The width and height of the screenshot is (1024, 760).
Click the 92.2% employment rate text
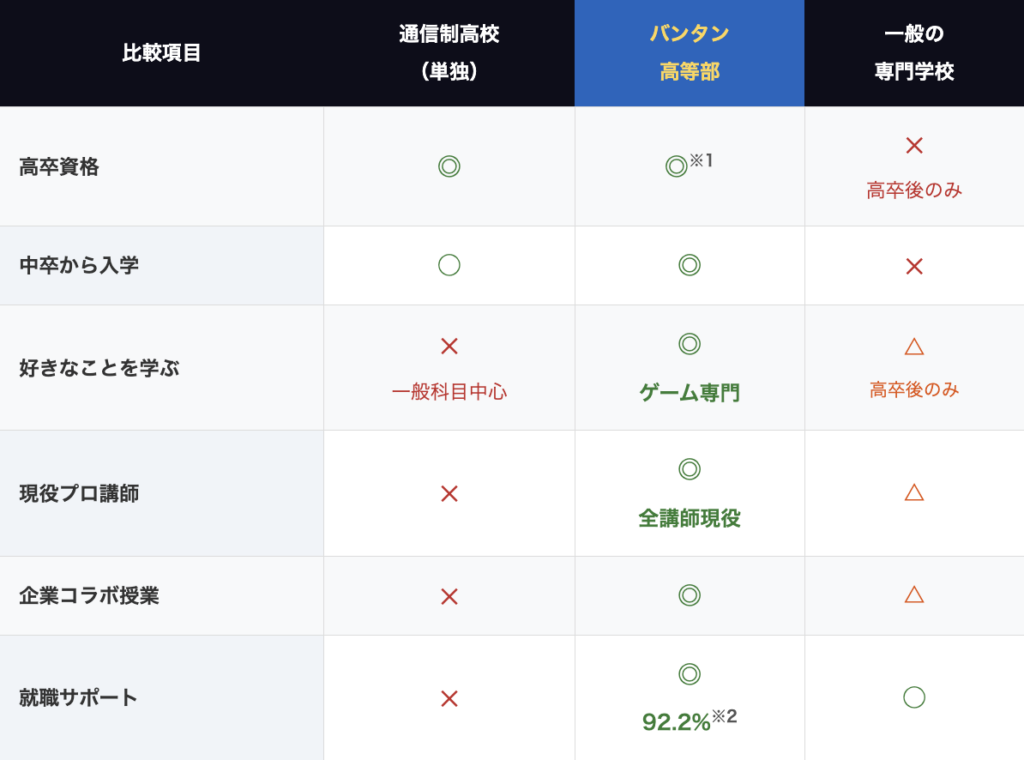[x=677, y=721]
